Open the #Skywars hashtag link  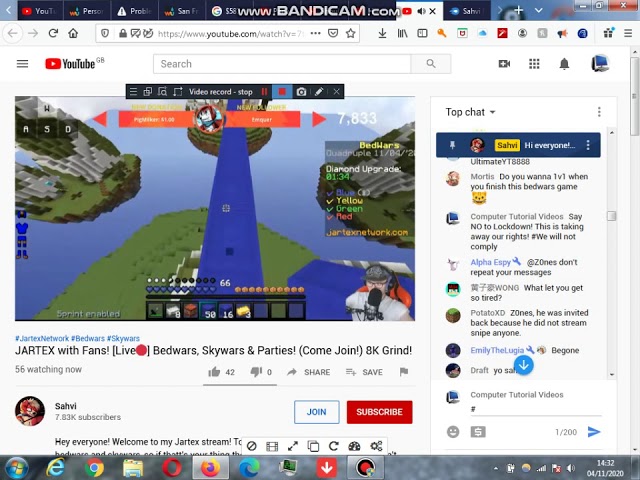[123, 338]
